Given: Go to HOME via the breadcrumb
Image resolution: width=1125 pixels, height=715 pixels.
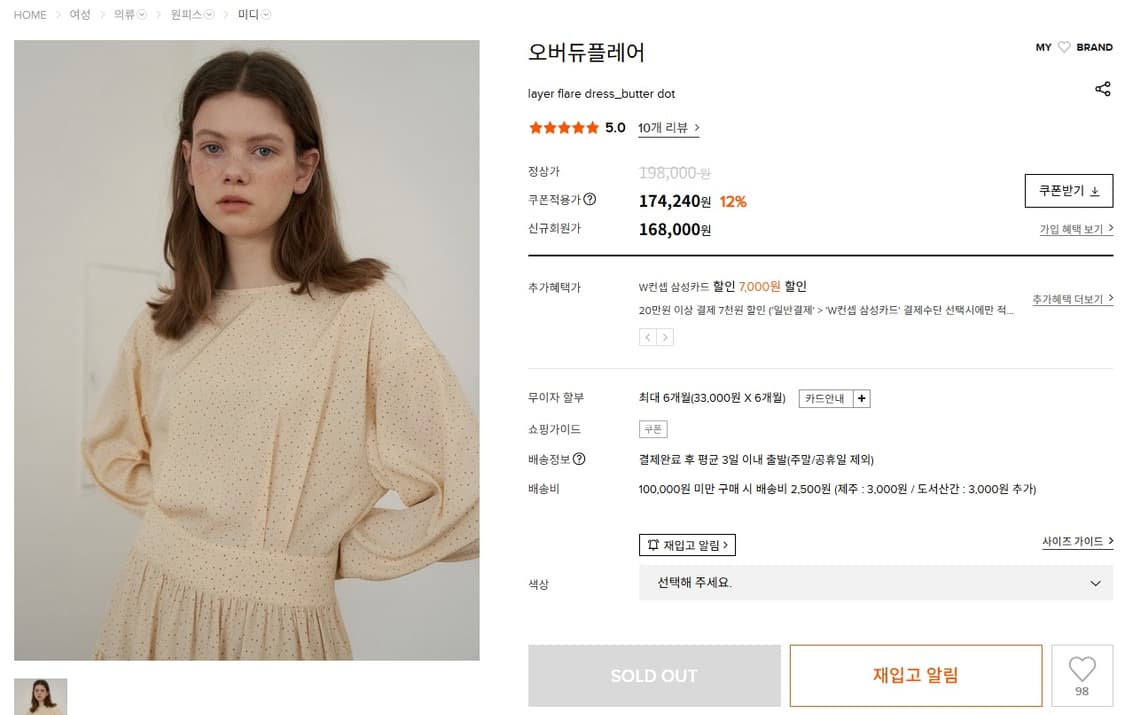Looking at the screenshot, I should pos(29,15).
